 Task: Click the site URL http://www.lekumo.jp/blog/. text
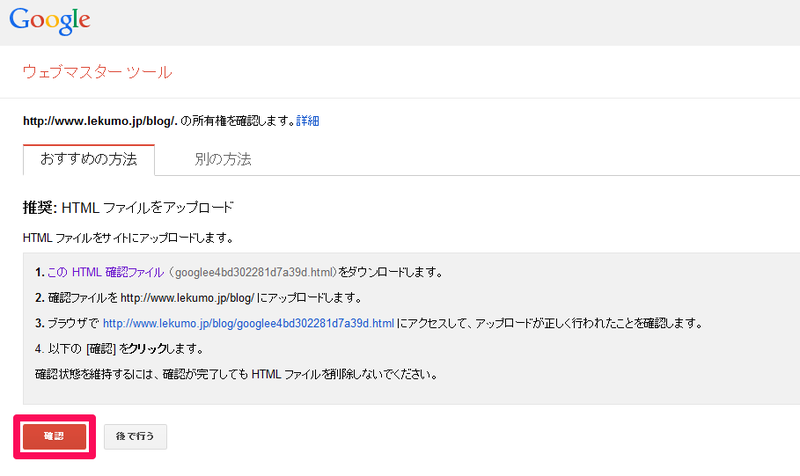(100, 121)
